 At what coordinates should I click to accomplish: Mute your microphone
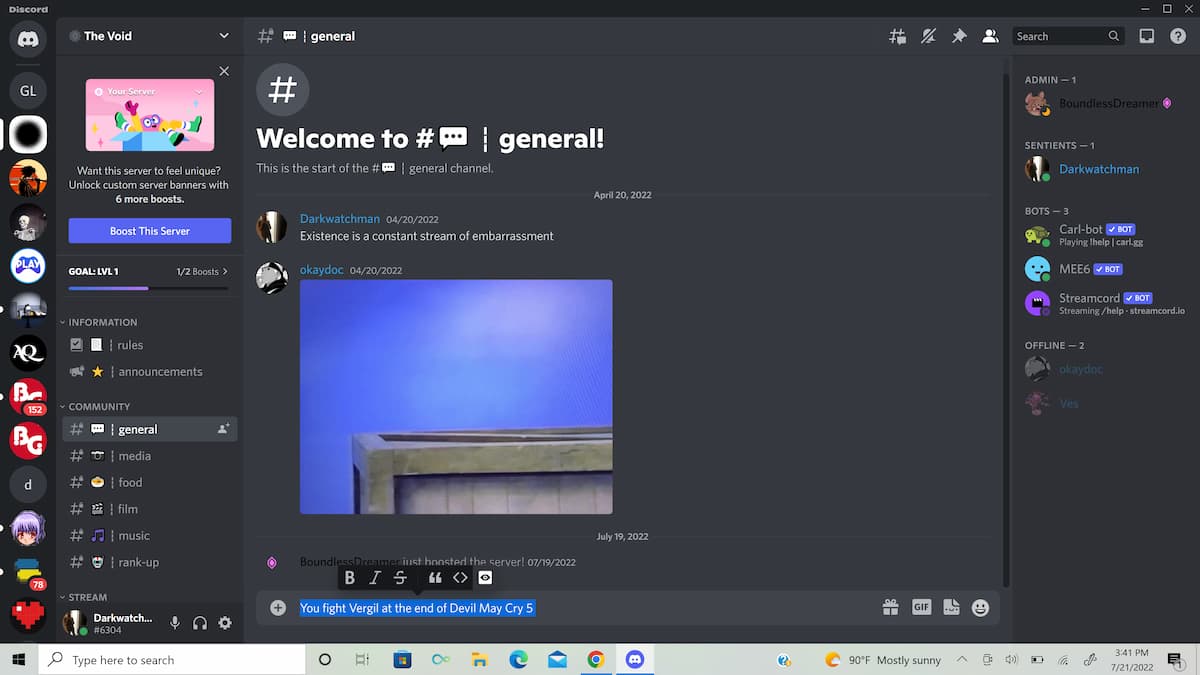coord(175,622)
